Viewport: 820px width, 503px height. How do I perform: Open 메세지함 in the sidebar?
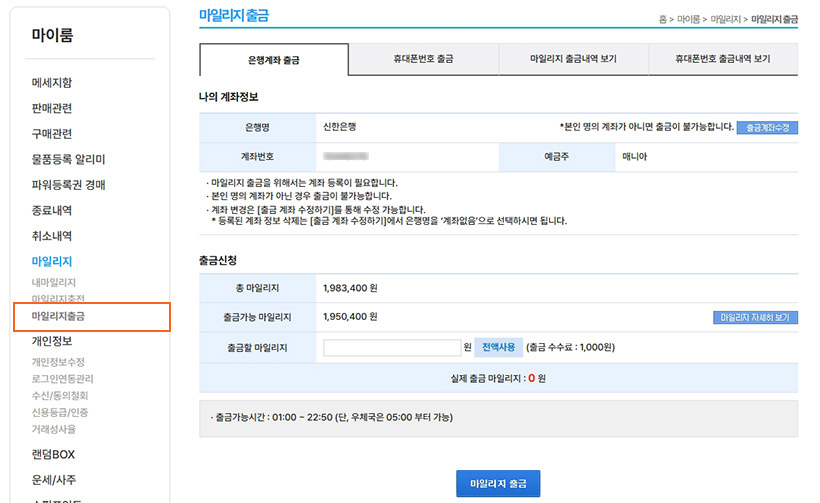point(52,82)
